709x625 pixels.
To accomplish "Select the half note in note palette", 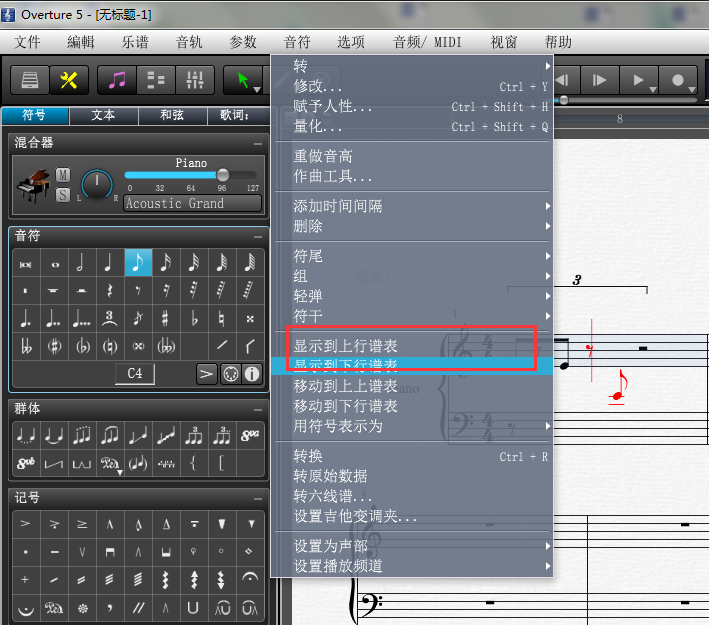I will tap(82, 262).
